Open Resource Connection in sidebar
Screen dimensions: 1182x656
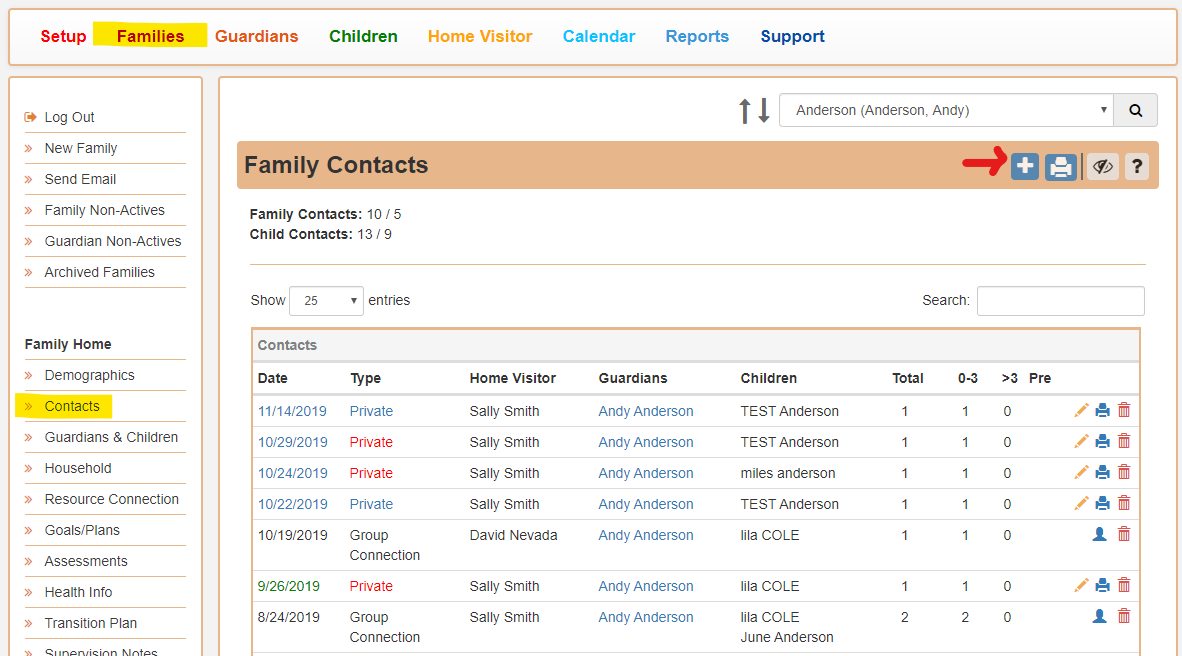(112, 498)
